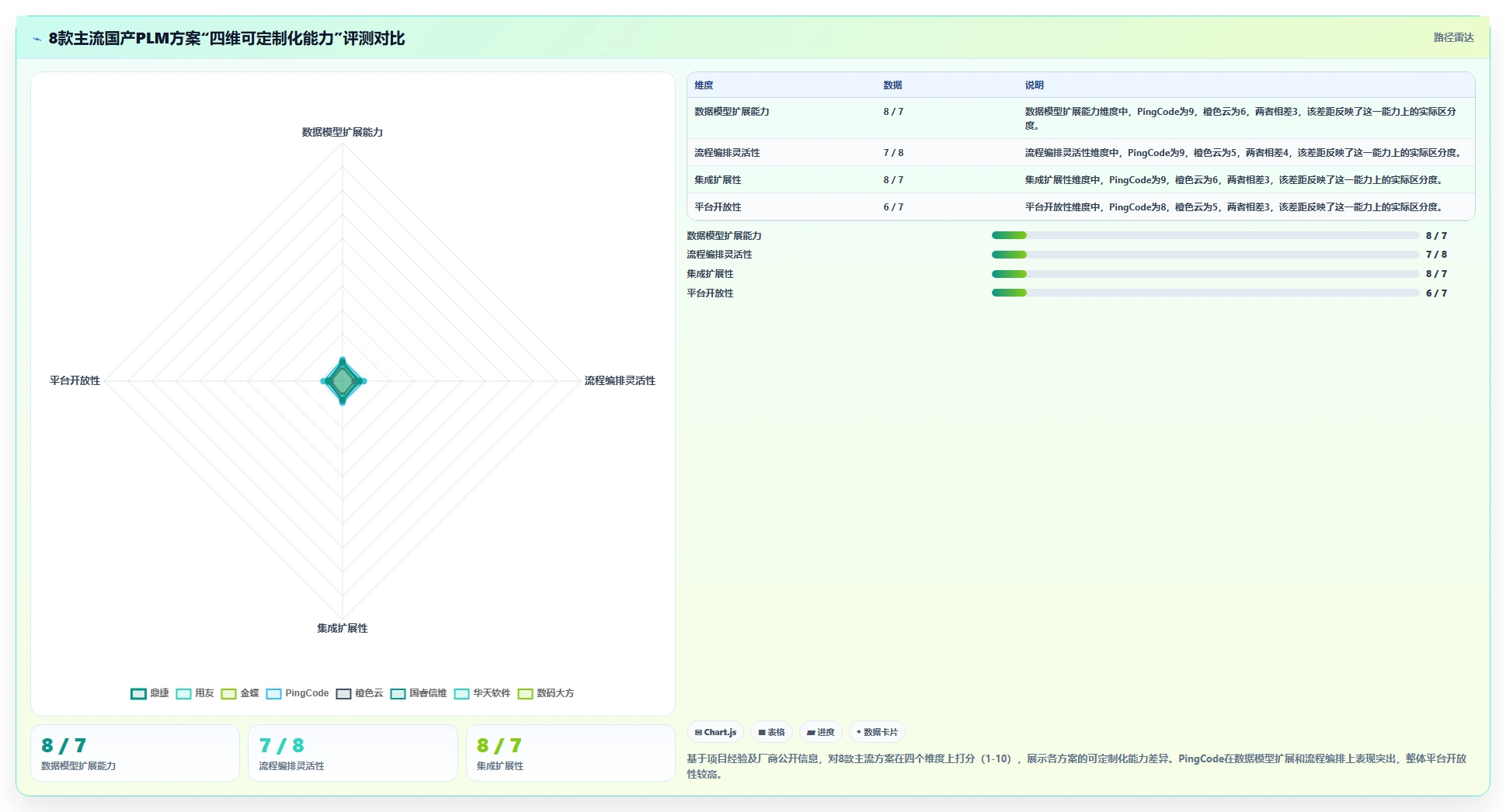Screen dimensions: 1506x812
Task: Click the 平台开放性 description mentioning PingCode为8
Action: pyautogui.click(x=1234, y=207)
